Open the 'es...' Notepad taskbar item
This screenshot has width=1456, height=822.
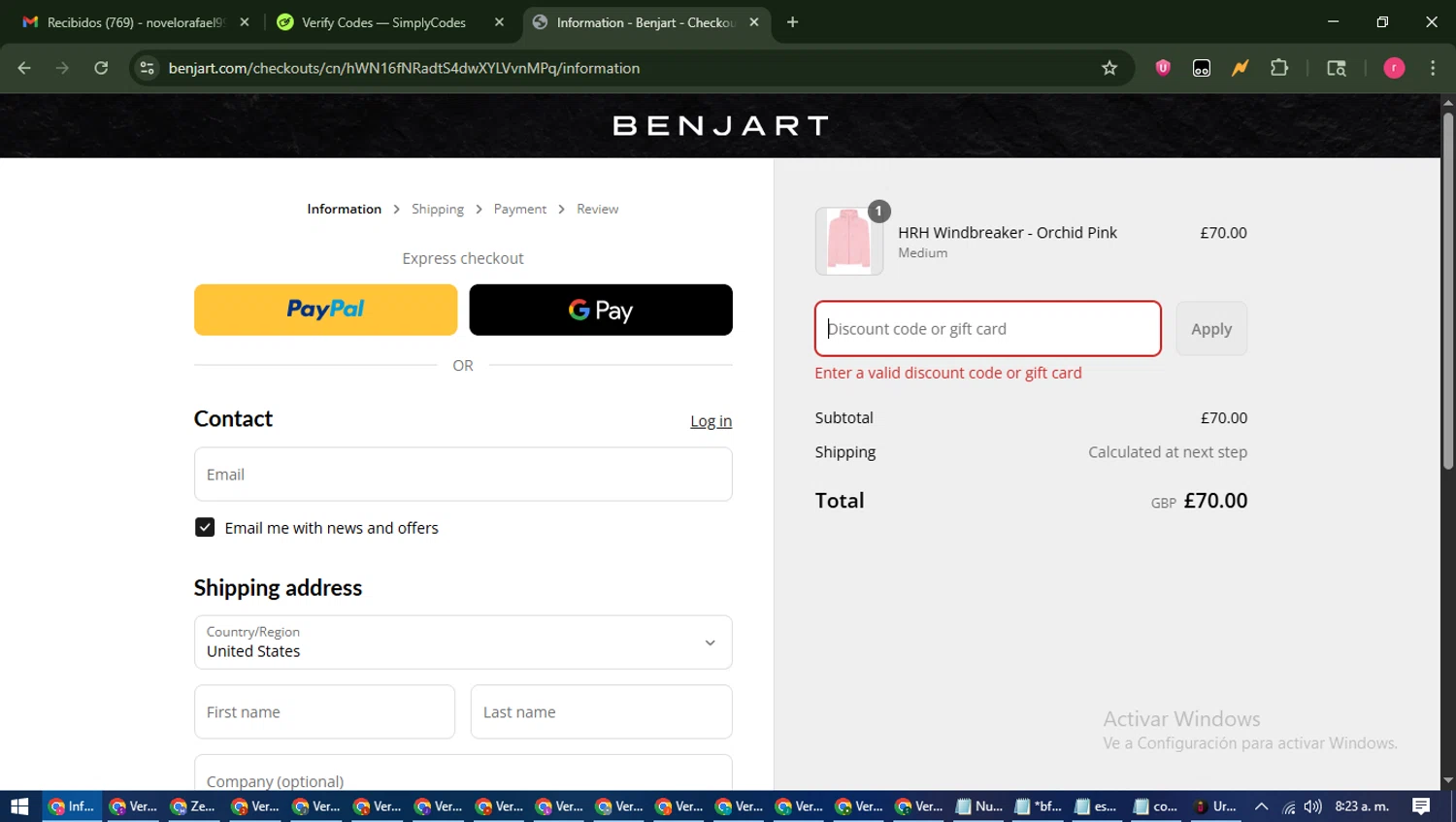(x=1097, y=806)
